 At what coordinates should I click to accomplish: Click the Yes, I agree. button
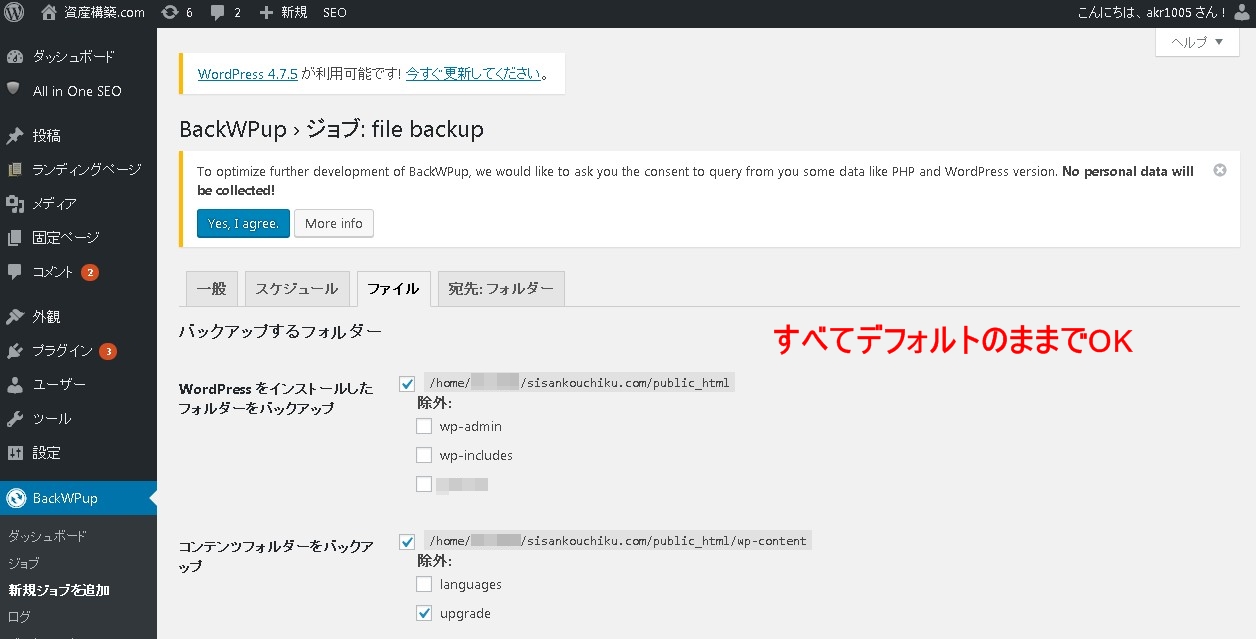243,223
